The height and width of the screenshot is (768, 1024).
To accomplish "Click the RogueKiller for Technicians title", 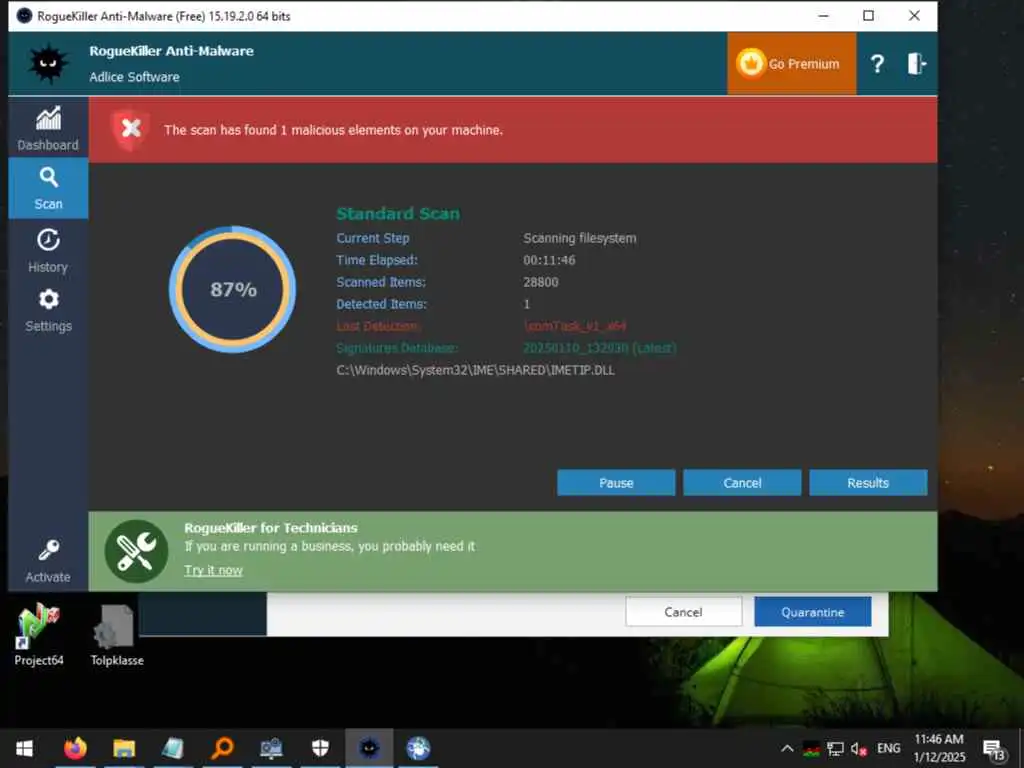I will 270,528.
